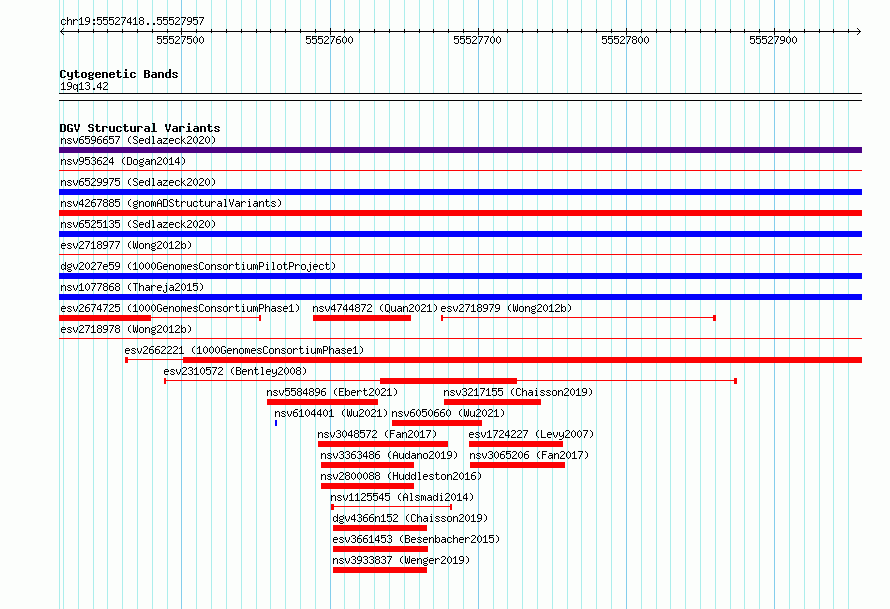Open esv3661453 (Besenbacher2015) label
890x609 pixels.
[x=416, y=539]
